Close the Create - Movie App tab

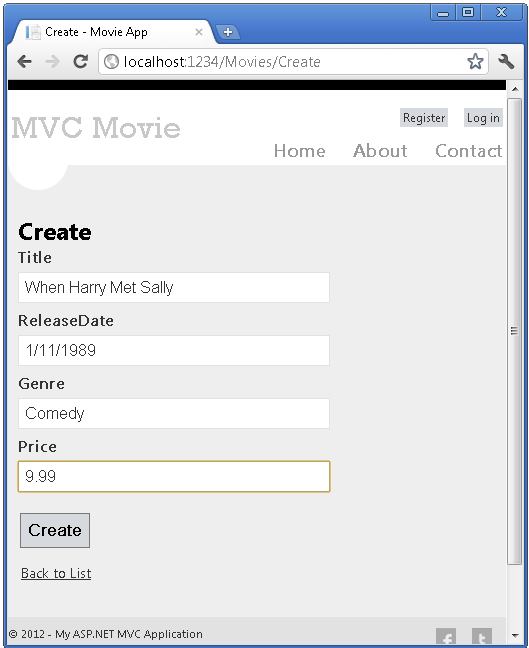click(199, 32)
